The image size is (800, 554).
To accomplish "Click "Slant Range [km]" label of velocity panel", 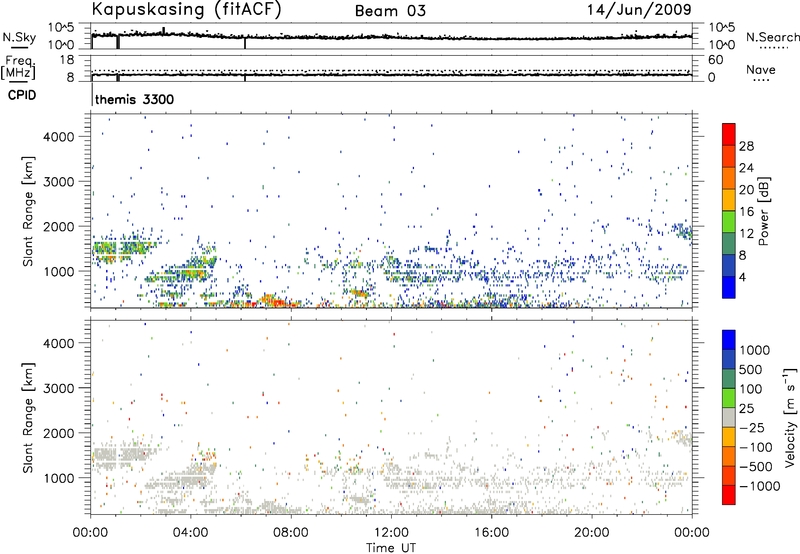I will click(28, 417).
